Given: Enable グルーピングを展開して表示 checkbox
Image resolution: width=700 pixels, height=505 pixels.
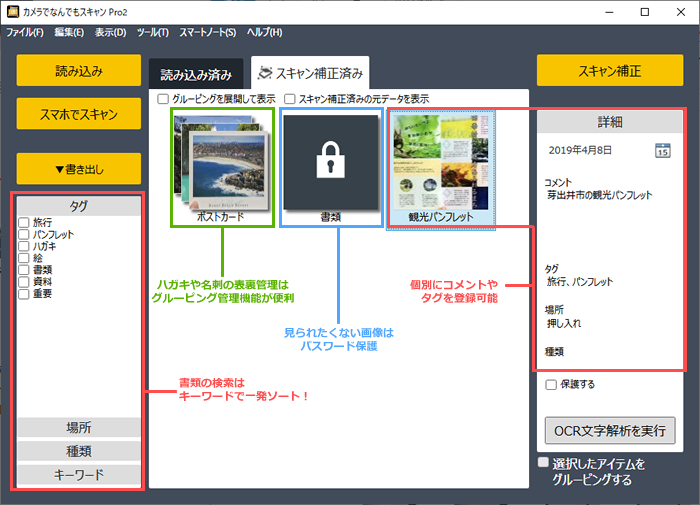Looking at the screenshot, I should (164, 99).
